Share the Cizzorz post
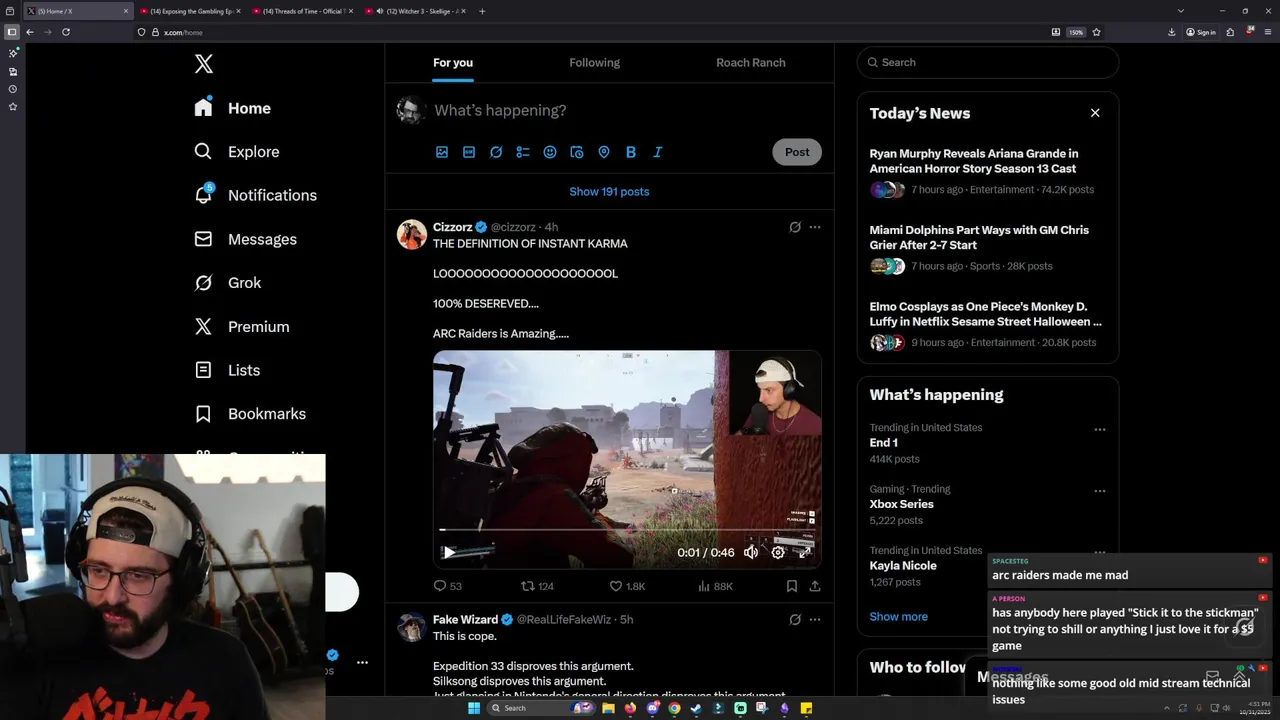The image size is (1280, 720). point(815,586)
